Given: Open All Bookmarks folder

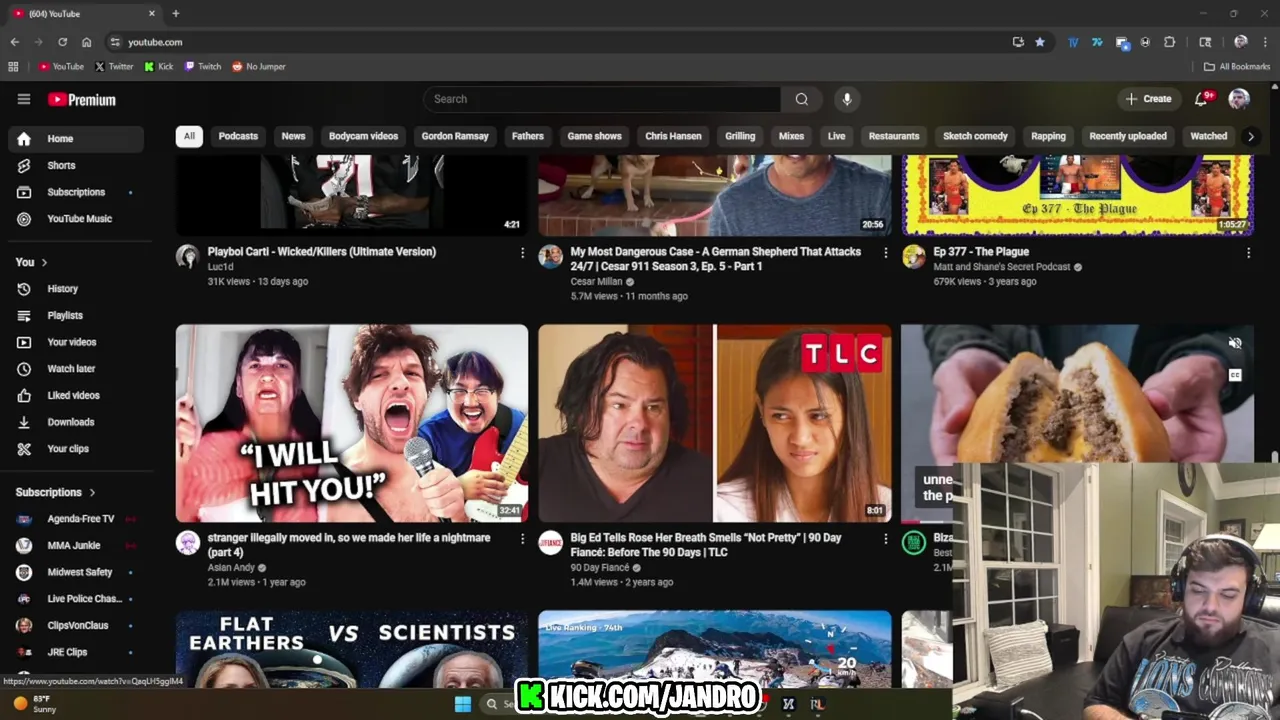Looking at the screenshot, I should [x=1237, y=66].
